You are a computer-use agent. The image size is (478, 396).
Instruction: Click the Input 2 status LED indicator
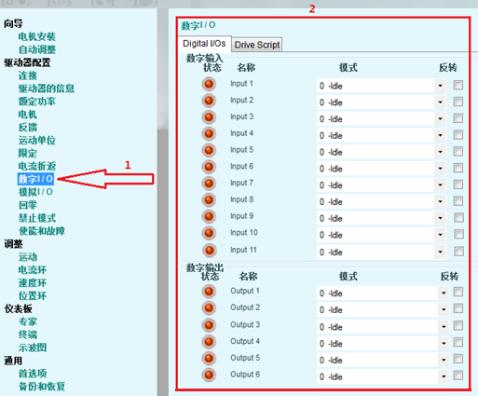click(x=209, y=100)
